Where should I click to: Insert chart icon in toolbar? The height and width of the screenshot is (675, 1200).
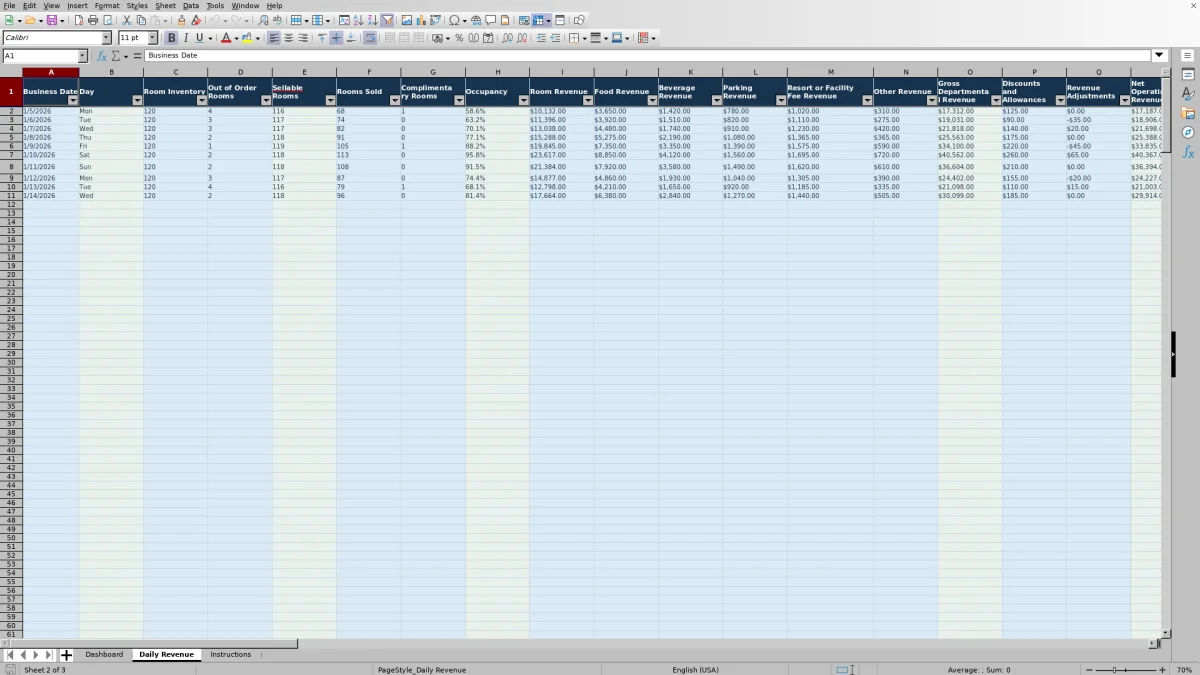tap(420, 20)
